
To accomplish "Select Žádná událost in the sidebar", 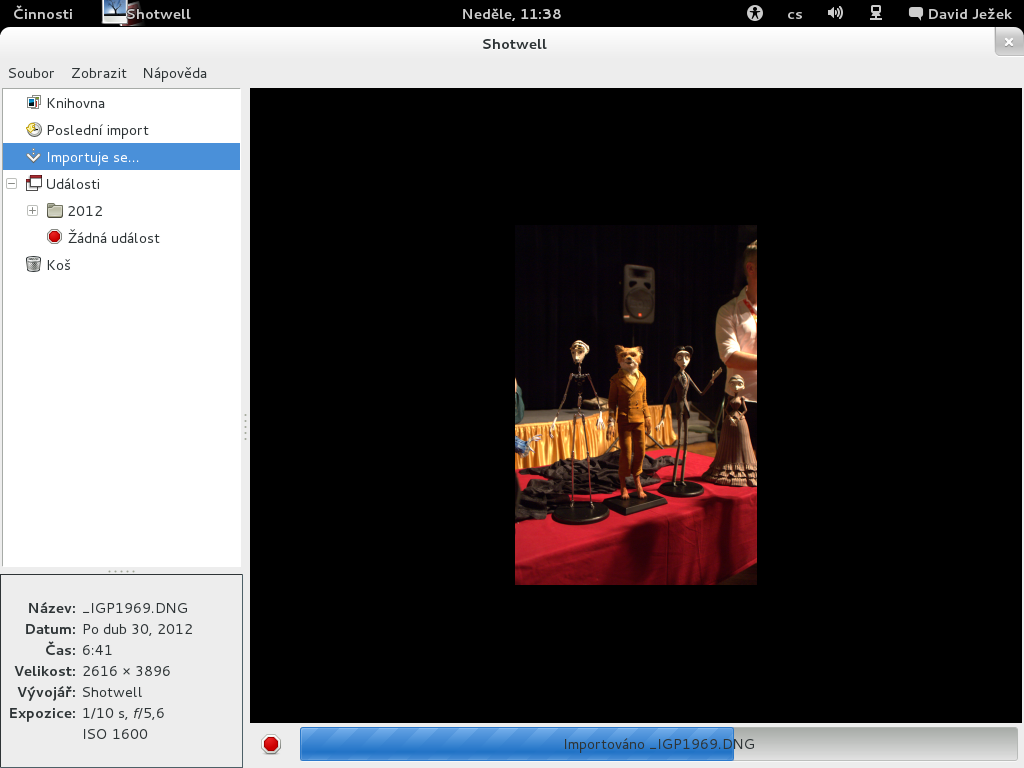I will click(121, 237).
